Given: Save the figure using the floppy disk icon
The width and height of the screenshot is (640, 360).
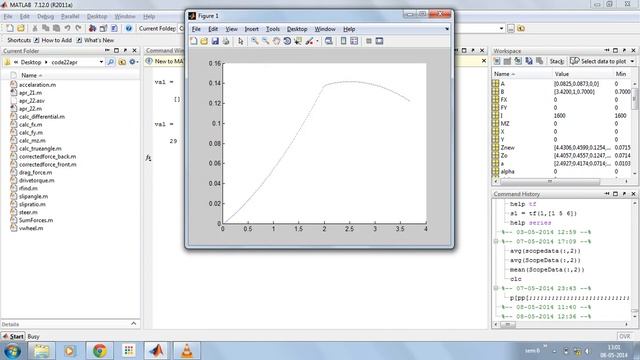Looking at the screenshot, I should click(x=215, y=41).
